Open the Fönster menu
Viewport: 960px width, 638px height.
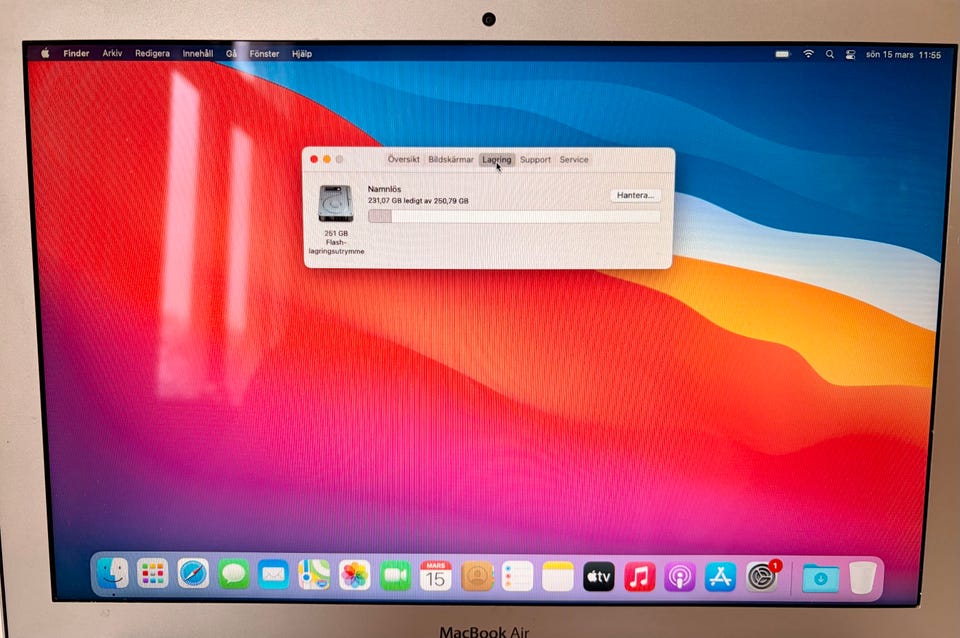click(x=264, y=54)
